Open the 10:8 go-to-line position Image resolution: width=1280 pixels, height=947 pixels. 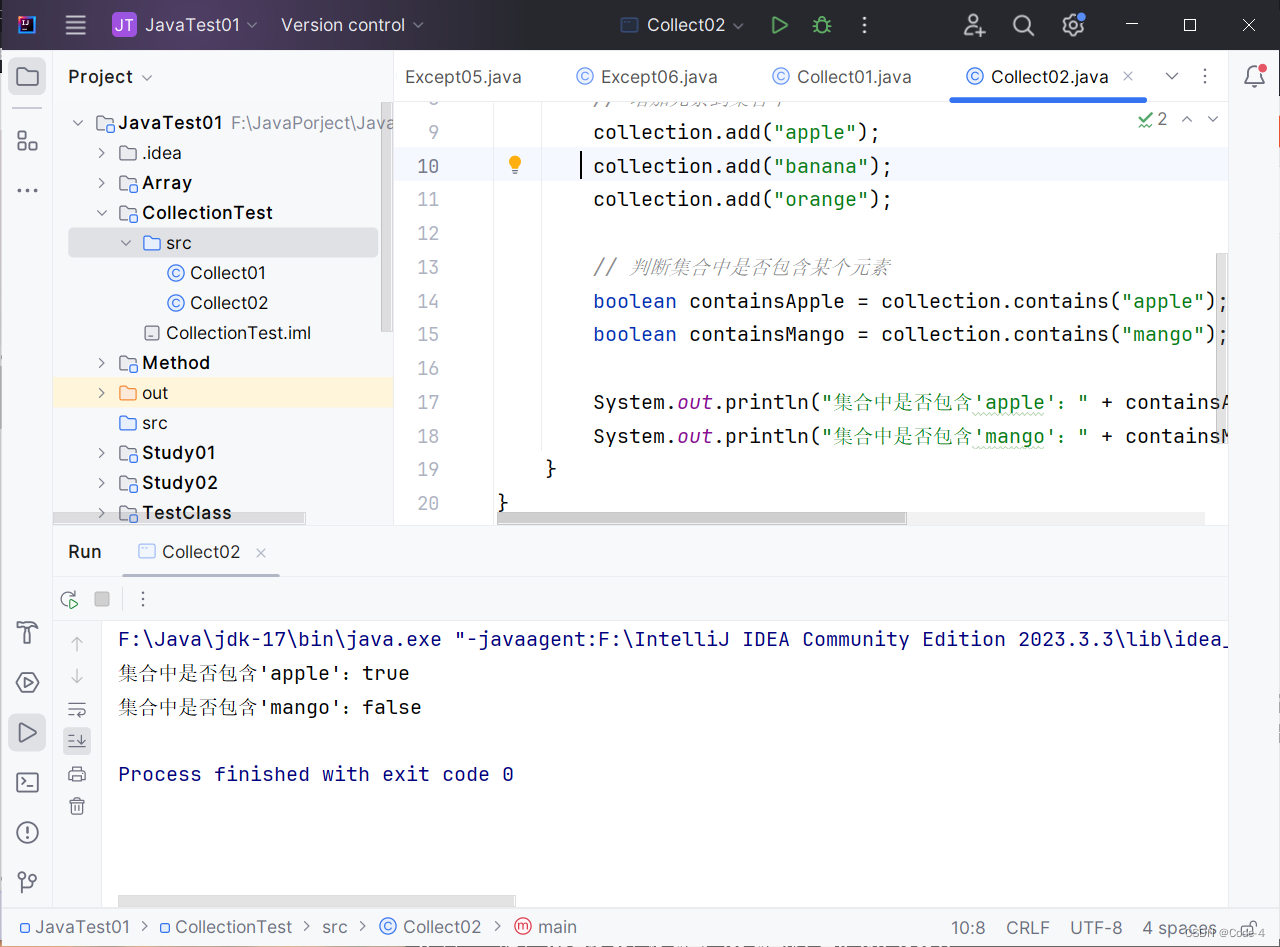968,928
